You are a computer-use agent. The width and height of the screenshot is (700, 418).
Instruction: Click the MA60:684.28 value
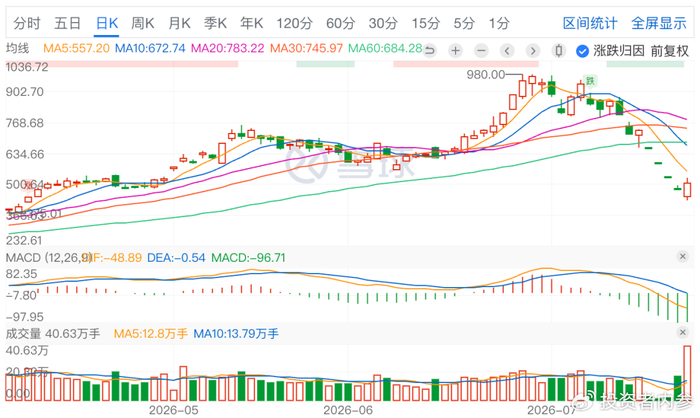[x=385, y=48]
